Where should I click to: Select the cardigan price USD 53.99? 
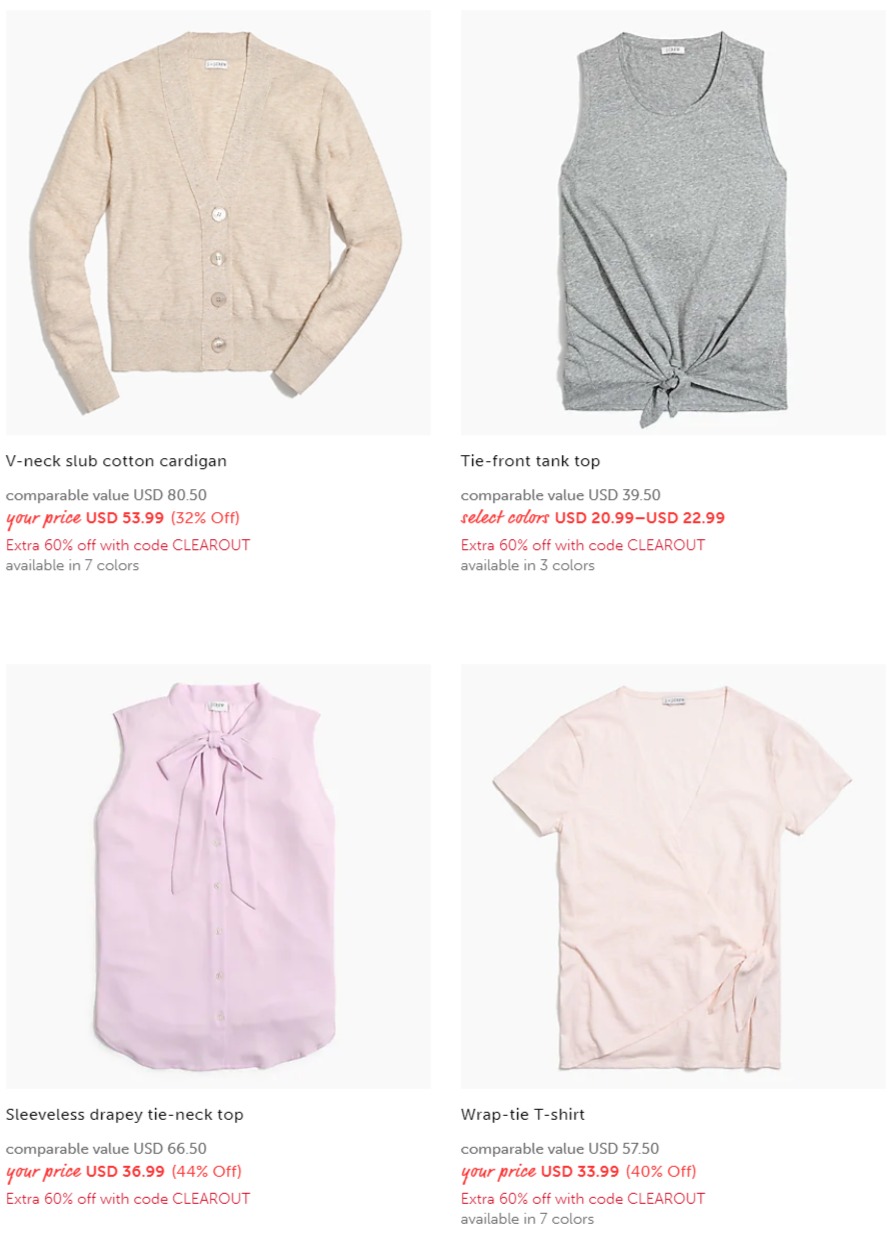click(125, 518)
